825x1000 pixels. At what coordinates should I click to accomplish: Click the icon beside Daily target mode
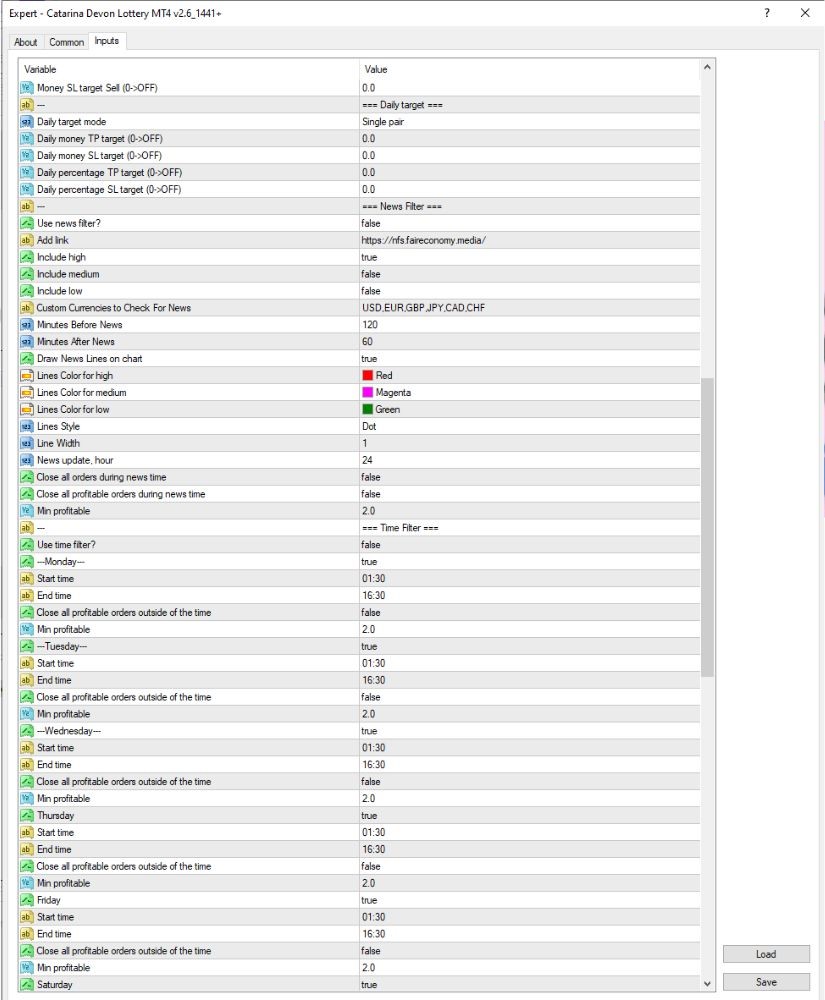[x=26, y=122]
